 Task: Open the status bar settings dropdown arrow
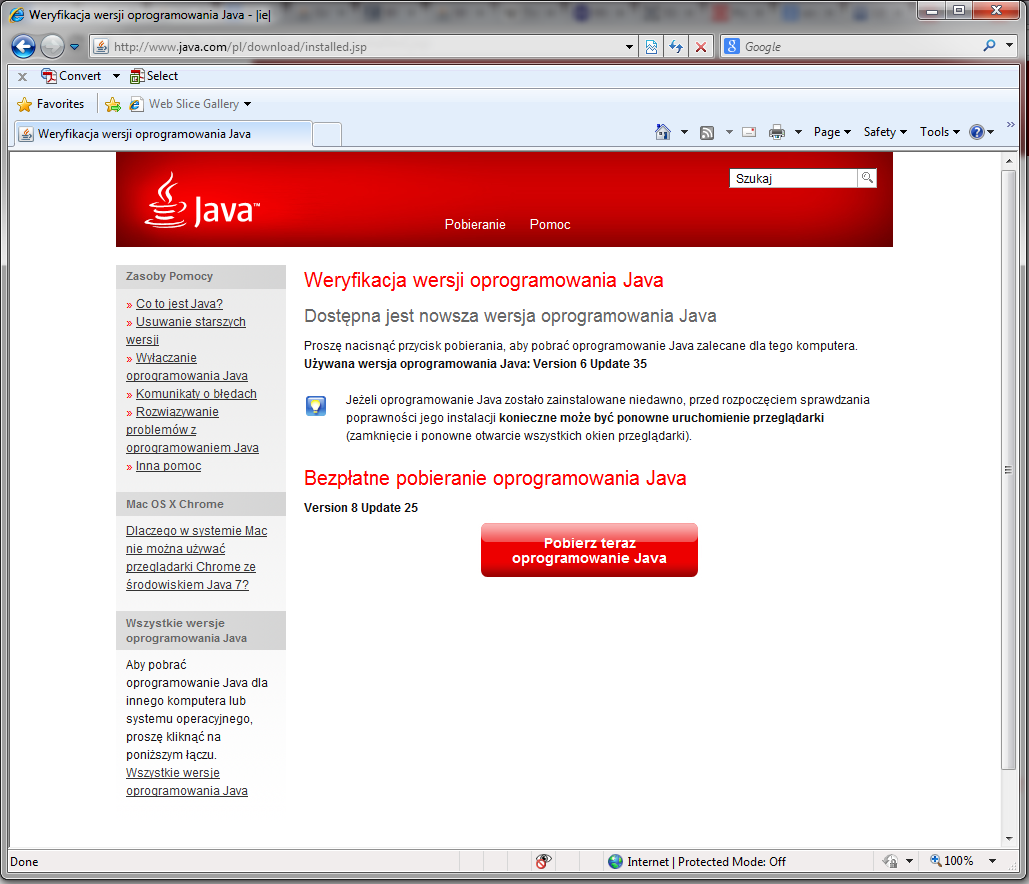pos(910,861)
